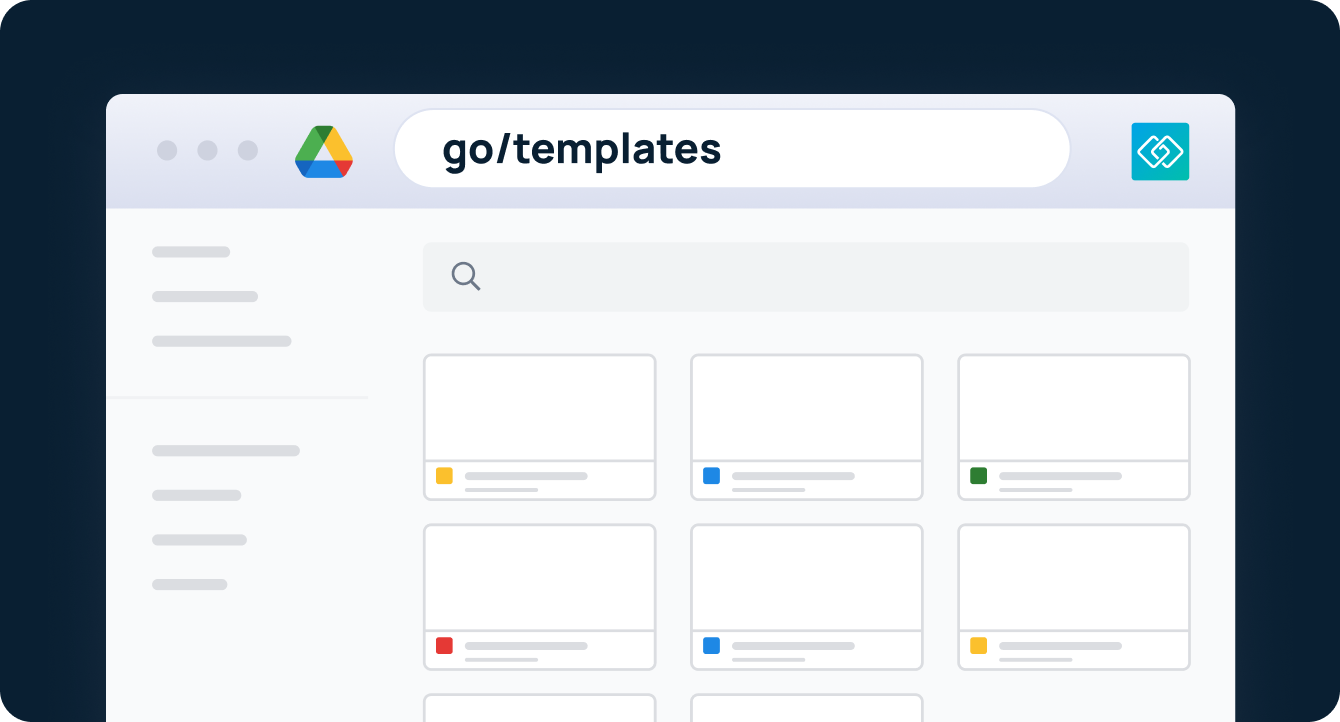The height and width of the screenshot is (722, 1340).
Task: Select the first sidebar navigation item
Action: point(190,251)
